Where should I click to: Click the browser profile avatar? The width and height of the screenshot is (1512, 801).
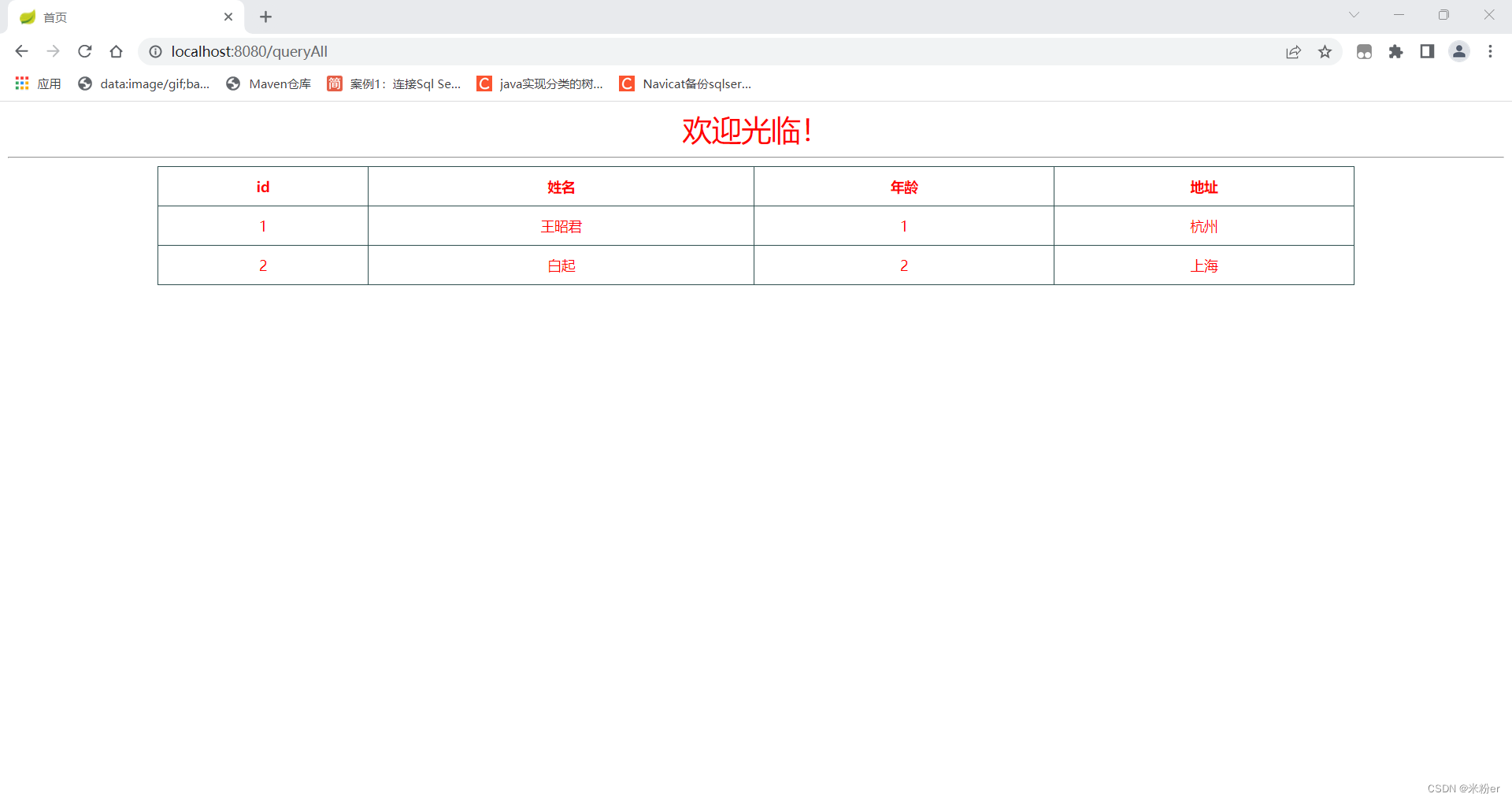tap(1458, 51)
